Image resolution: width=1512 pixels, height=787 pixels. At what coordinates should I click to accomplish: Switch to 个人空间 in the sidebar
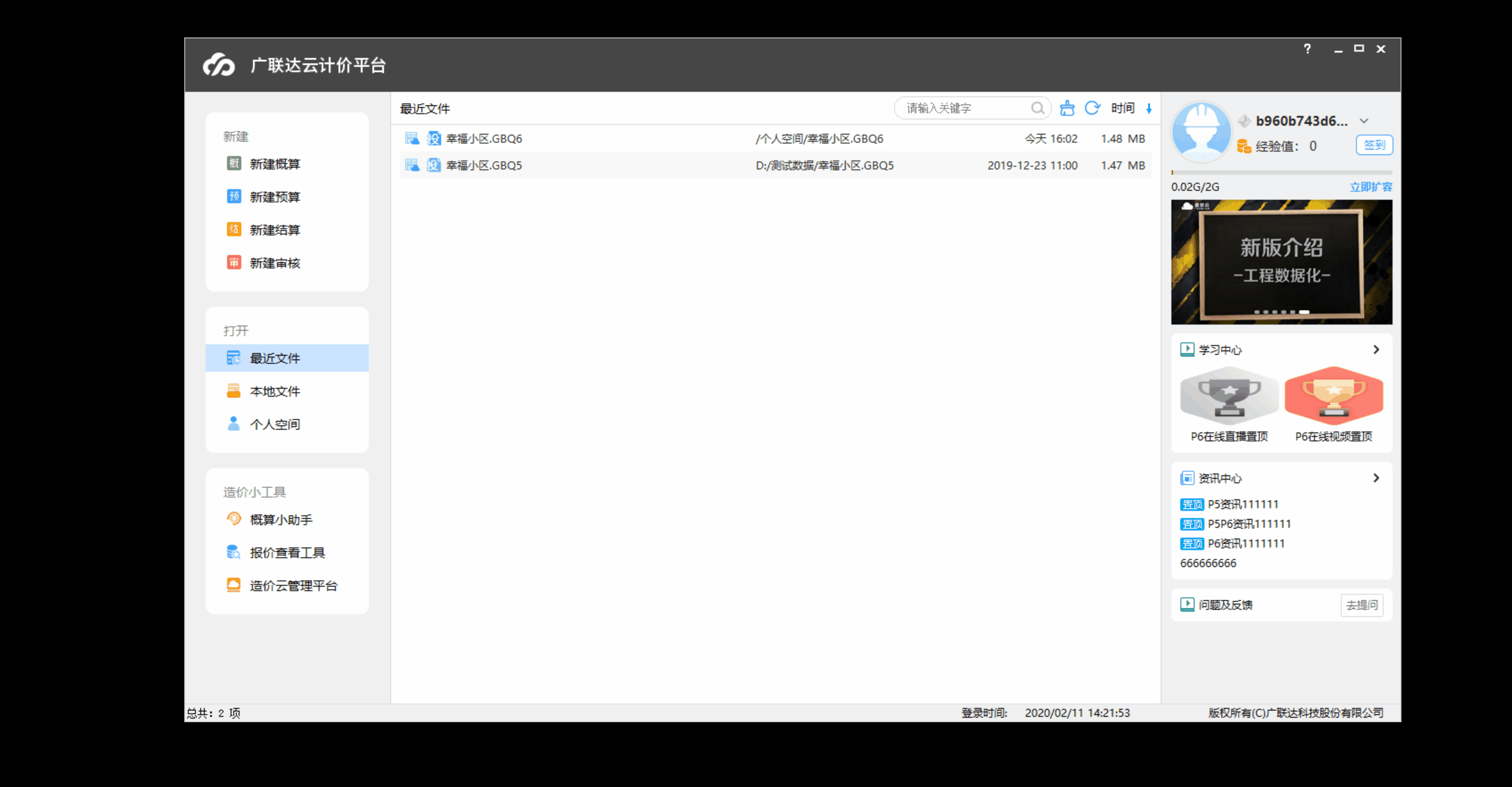[x=274, y=424]
